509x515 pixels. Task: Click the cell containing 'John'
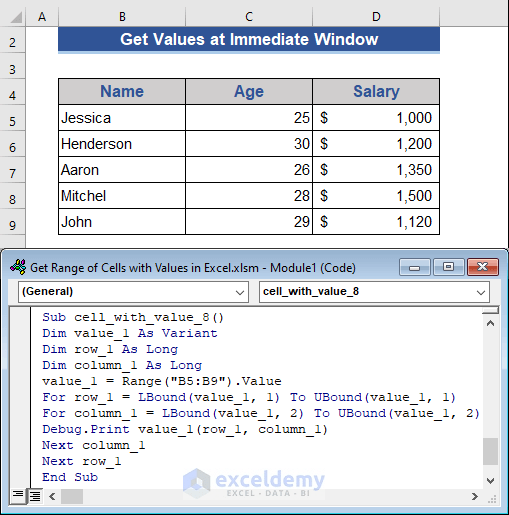click(122, 222)
